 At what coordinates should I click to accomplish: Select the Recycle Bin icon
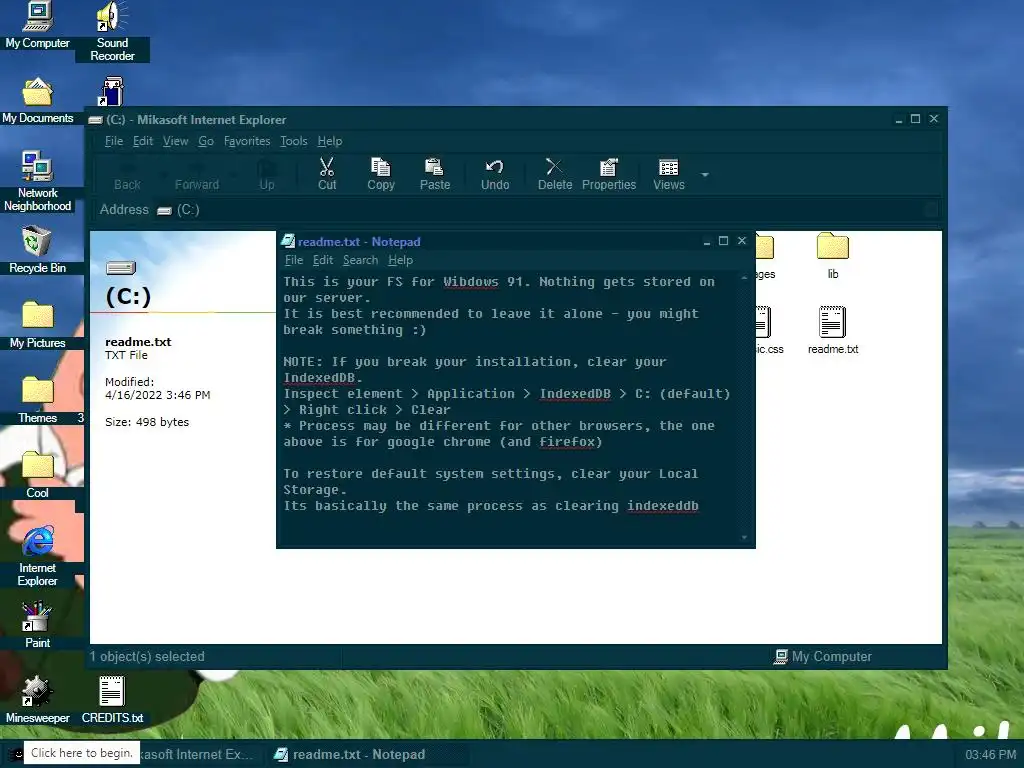[37, 249]
